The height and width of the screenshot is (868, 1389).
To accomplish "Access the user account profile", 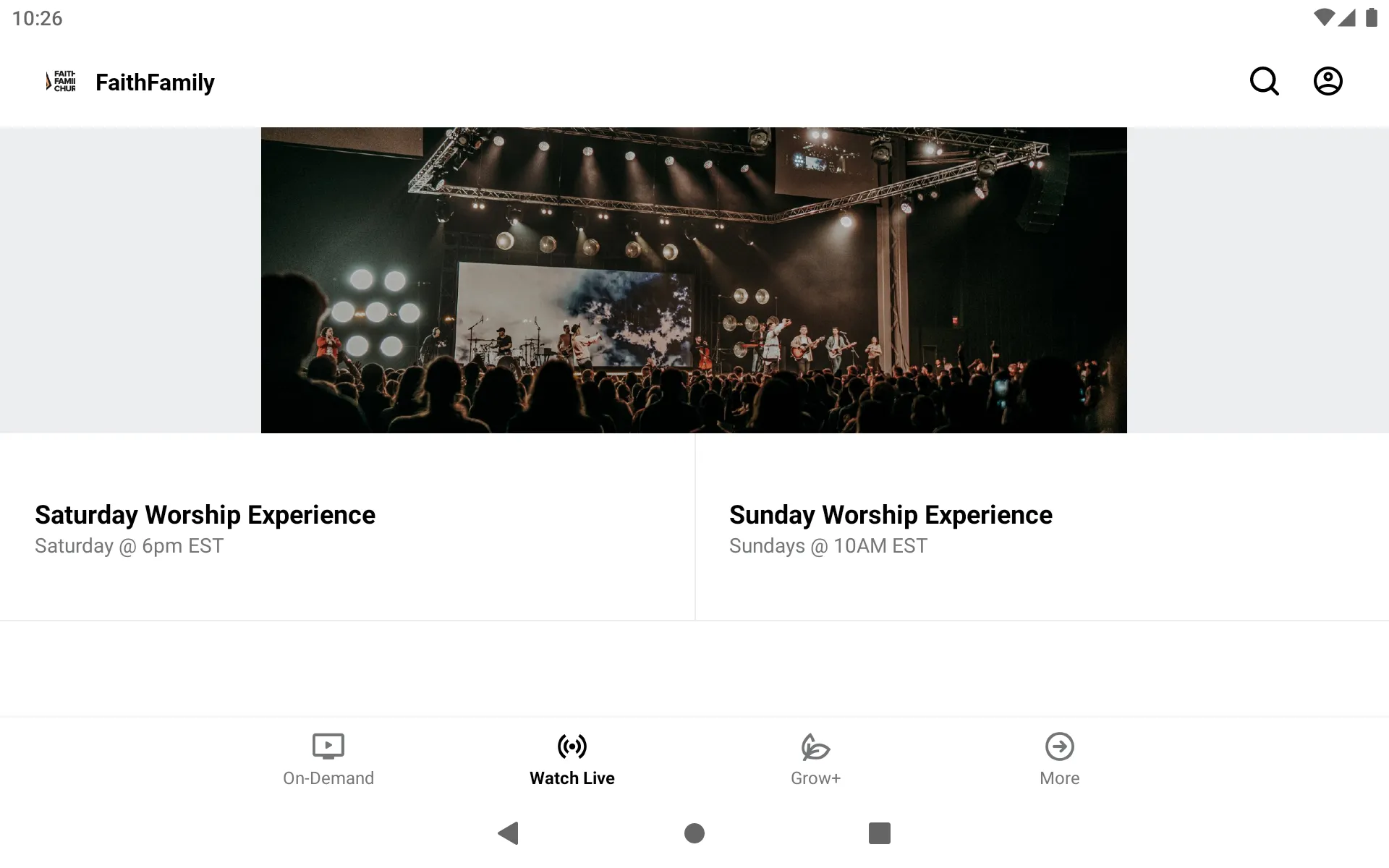I will coord(1328,81).
